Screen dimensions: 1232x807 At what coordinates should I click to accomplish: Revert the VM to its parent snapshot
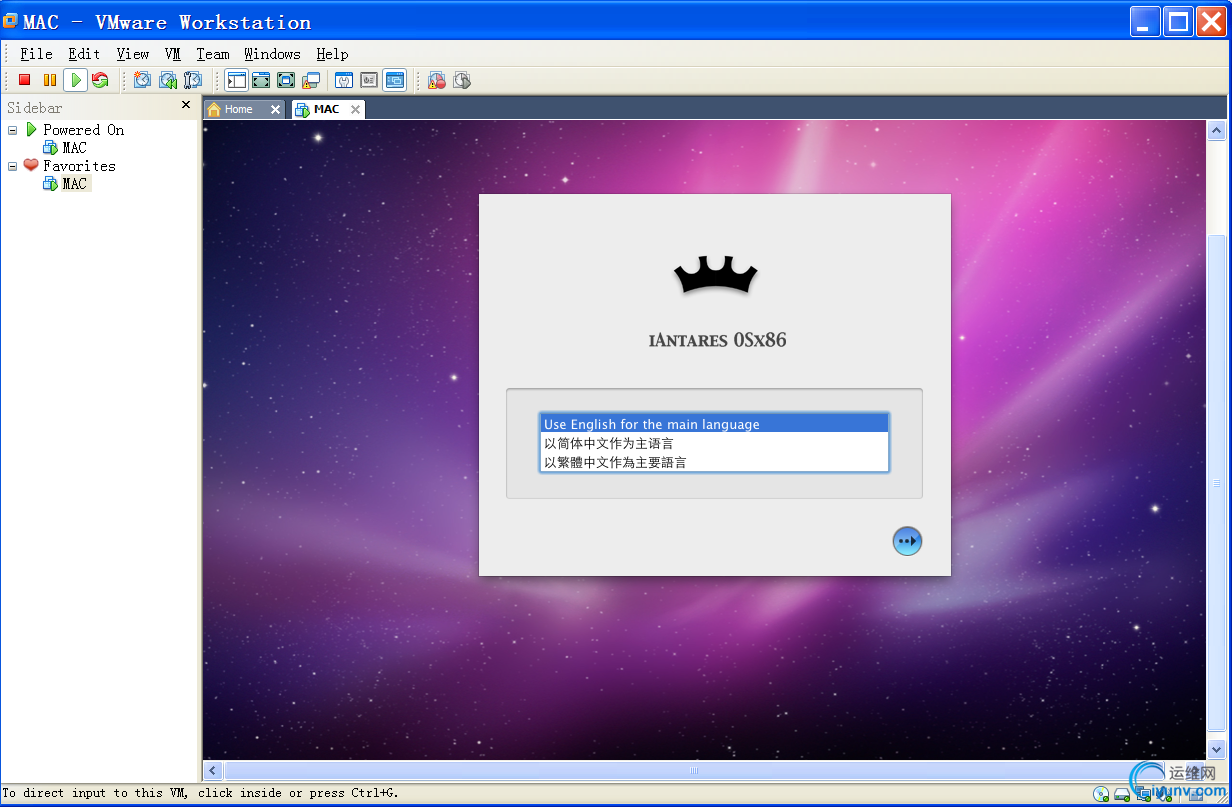click(168, 80)
